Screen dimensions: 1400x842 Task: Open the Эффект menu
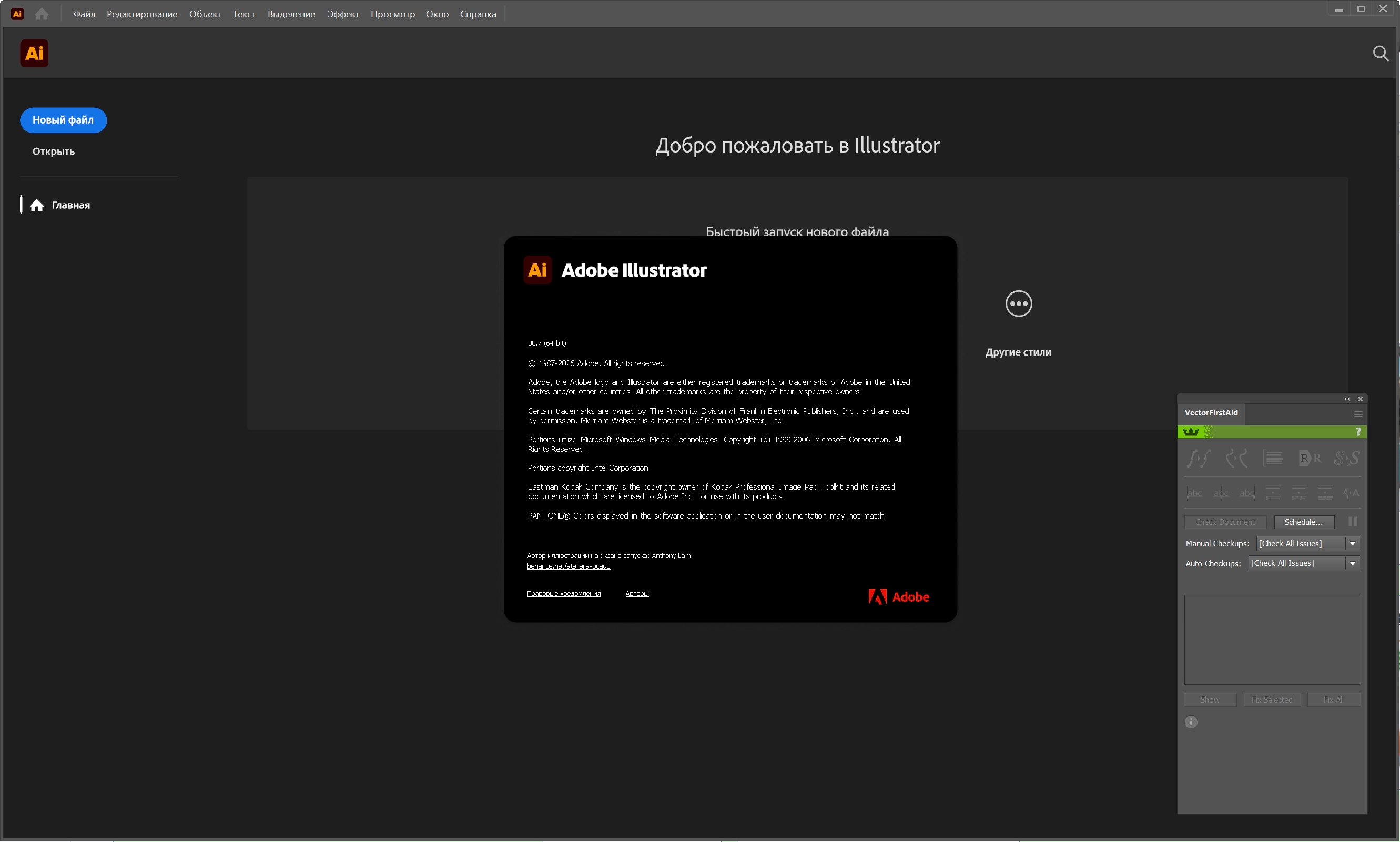coord(343,14)
